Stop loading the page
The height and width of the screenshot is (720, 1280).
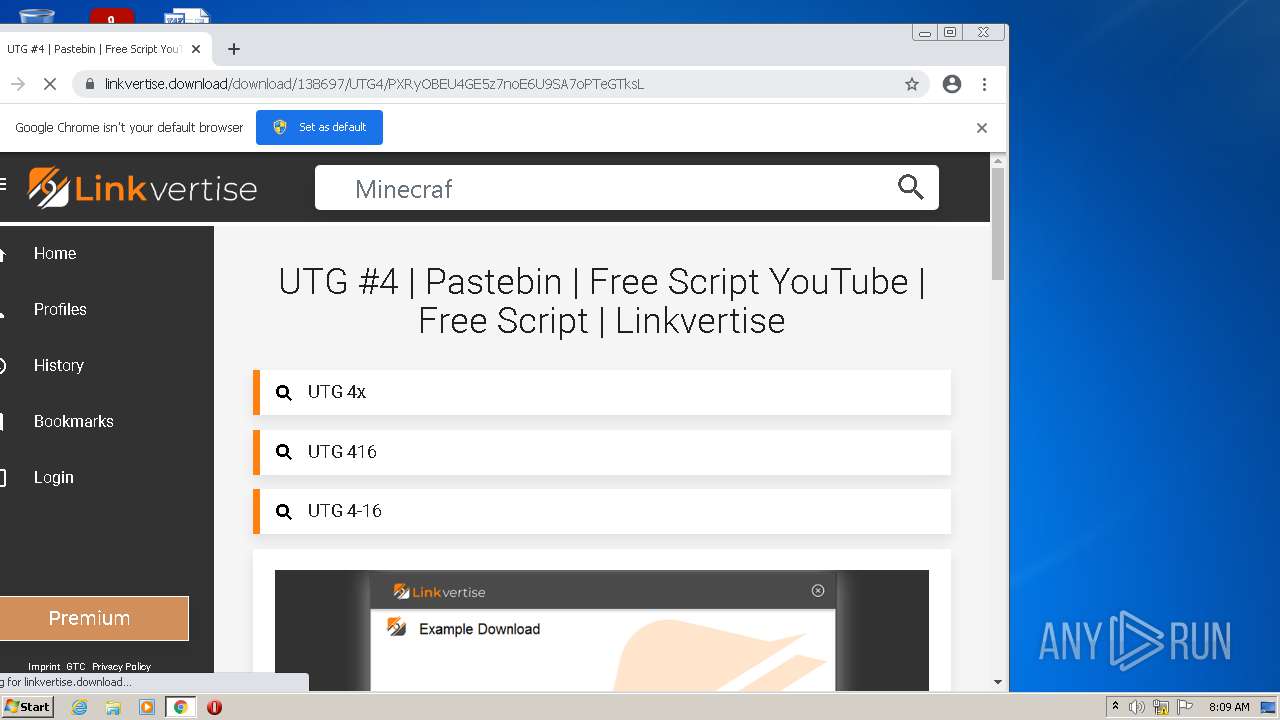point(49,84)
